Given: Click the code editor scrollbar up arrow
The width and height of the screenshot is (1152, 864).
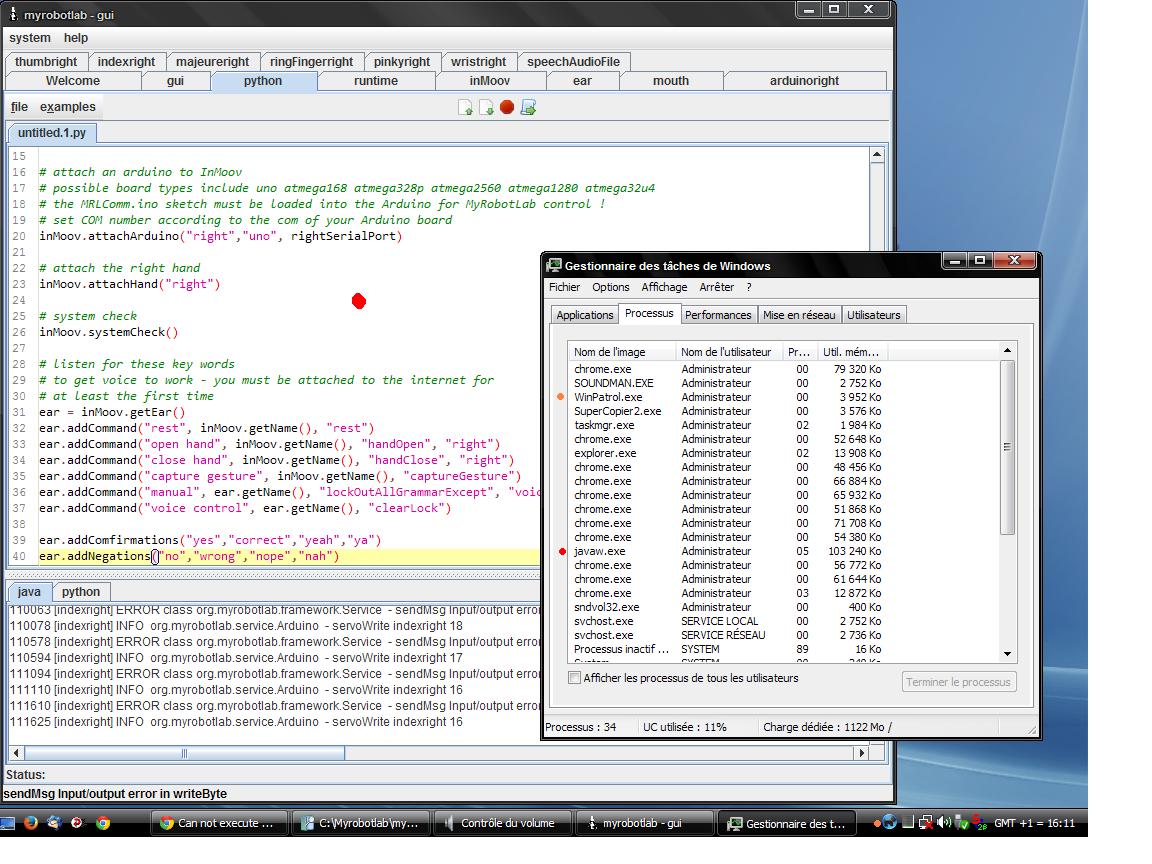Looking at the screenshot, I should (876, 155).
